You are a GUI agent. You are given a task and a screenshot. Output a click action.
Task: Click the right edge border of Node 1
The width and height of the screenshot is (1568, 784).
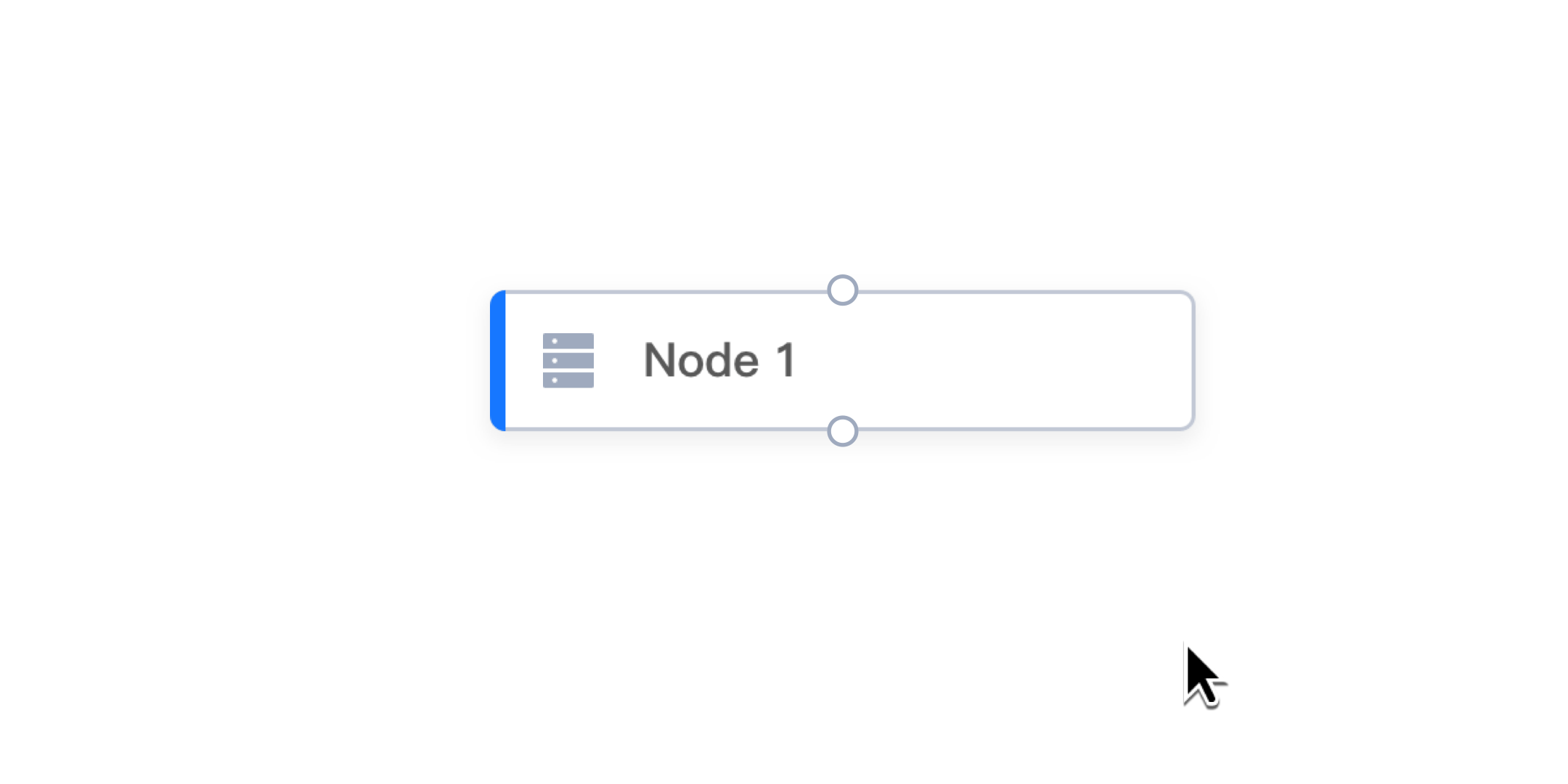pos(1193,361)
